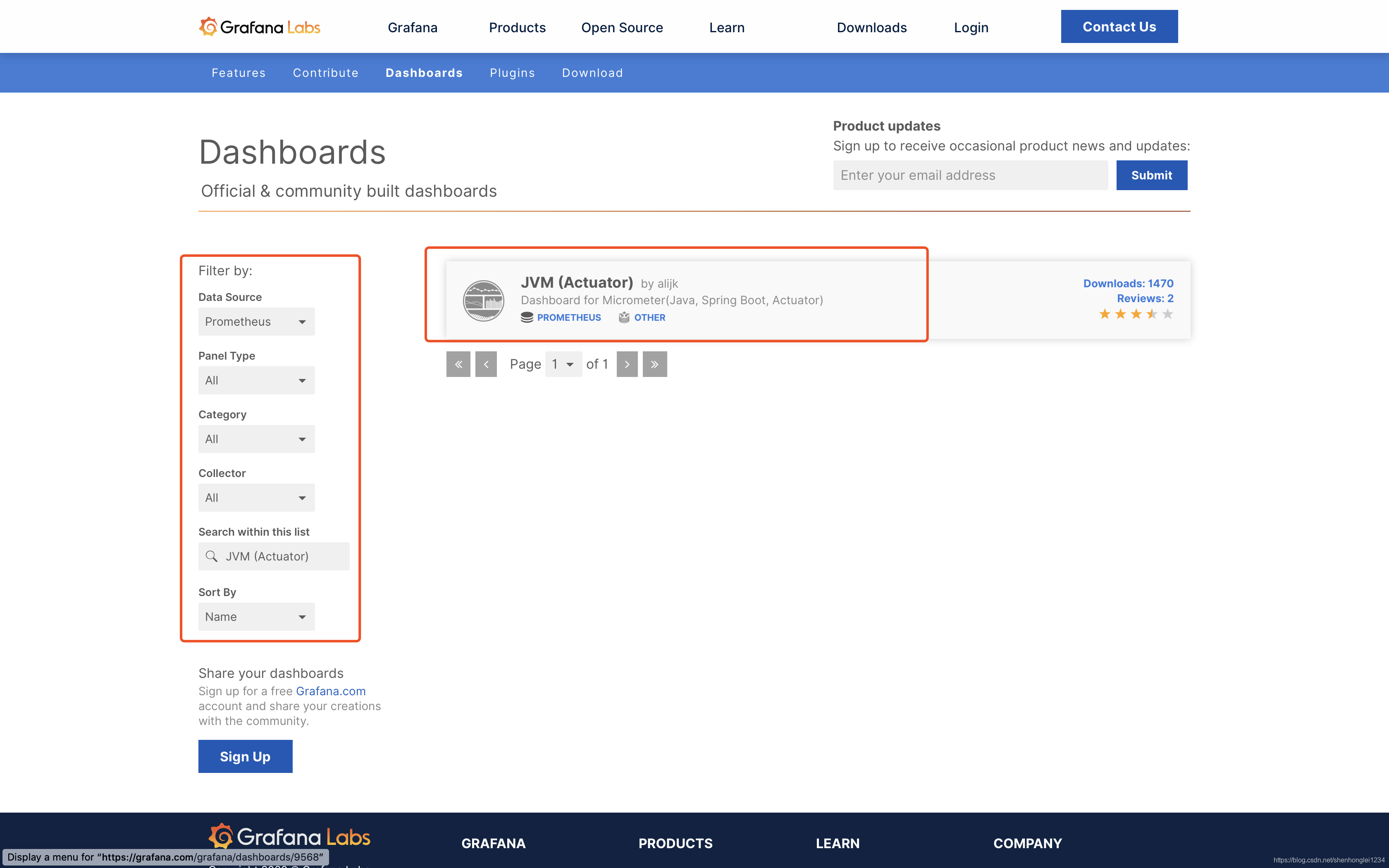Image resolution: width=1389 pixels, height=868 pixels.
Task: Open the Category filter dropdown
Action: tap(256, 439)
